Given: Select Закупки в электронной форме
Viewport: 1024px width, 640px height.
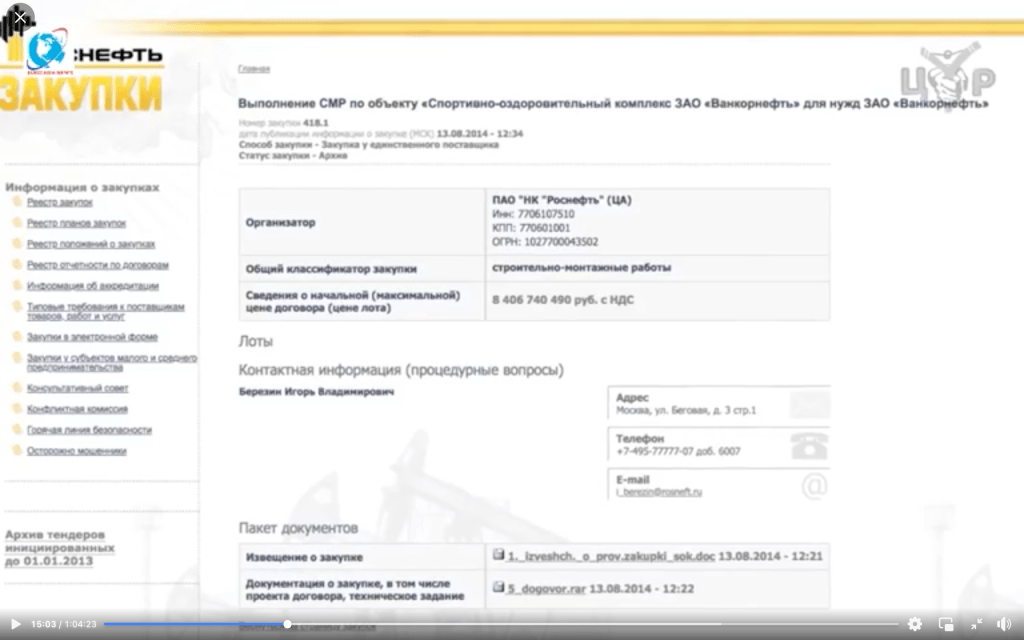Looking at the screenshot, I should [x=92, y=338].
